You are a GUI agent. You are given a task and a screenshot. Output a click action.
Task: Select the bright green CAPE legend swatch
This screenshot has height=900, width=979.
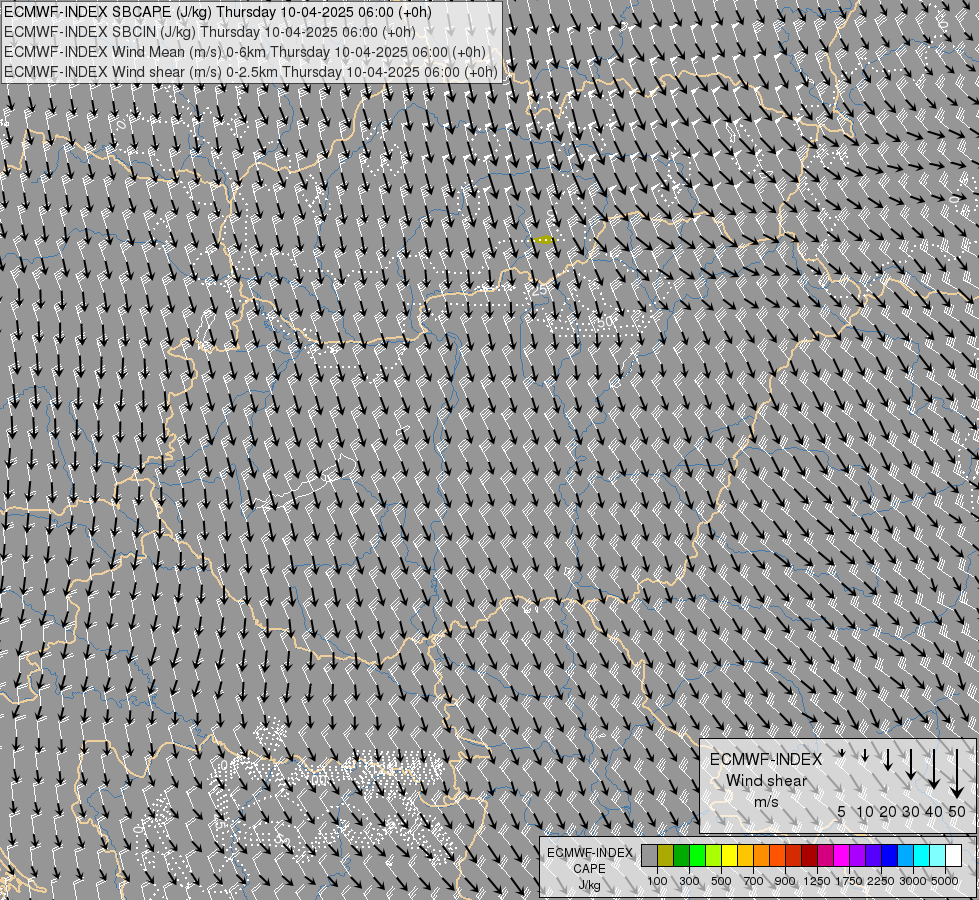(697, 856)
